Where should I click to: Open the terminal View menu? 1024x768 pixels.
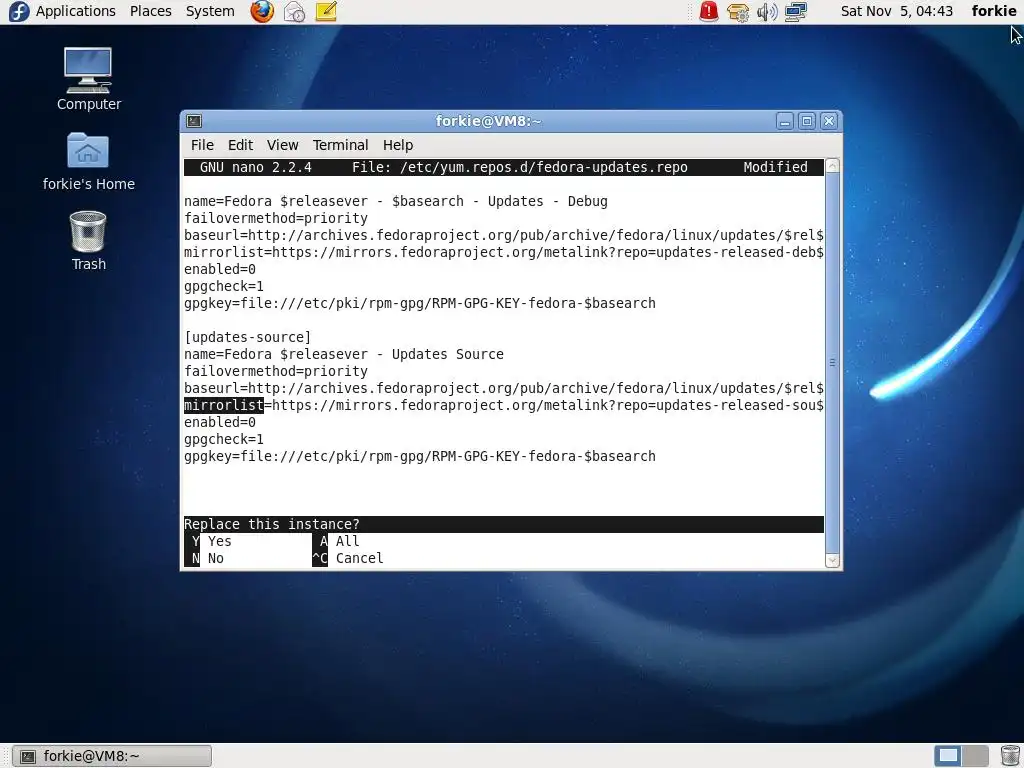coord(283,145)
